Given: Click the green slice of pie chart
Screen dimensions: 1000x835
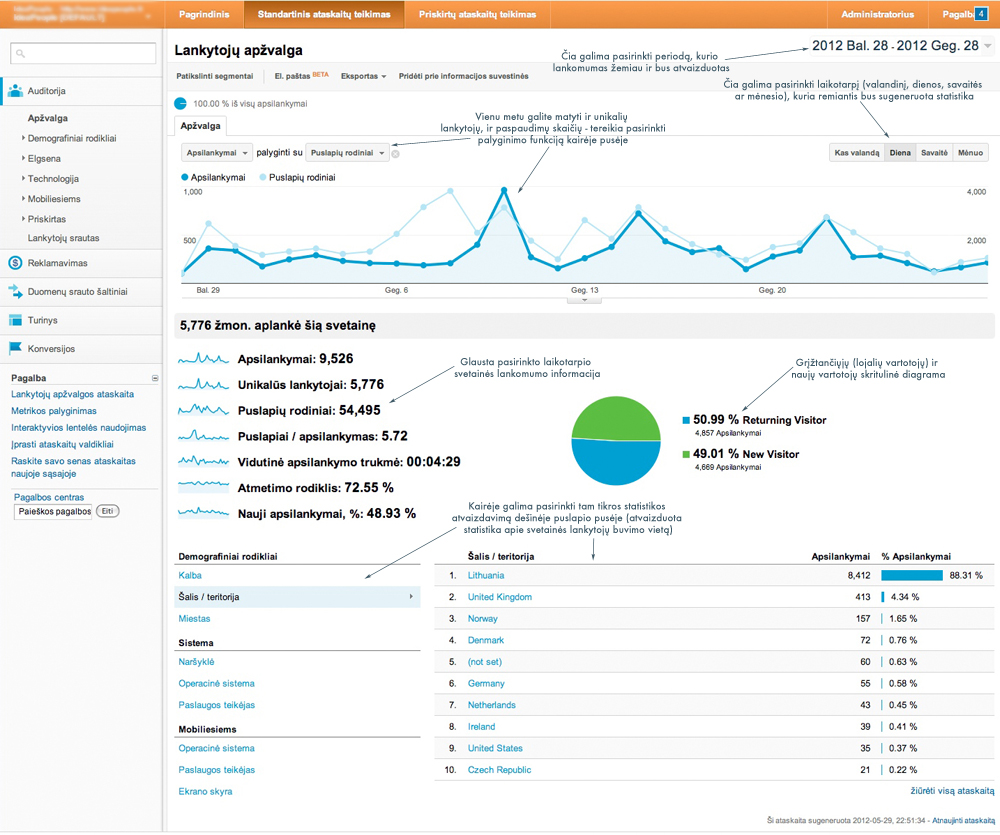Looking at the screenshot, I should 615,417.
